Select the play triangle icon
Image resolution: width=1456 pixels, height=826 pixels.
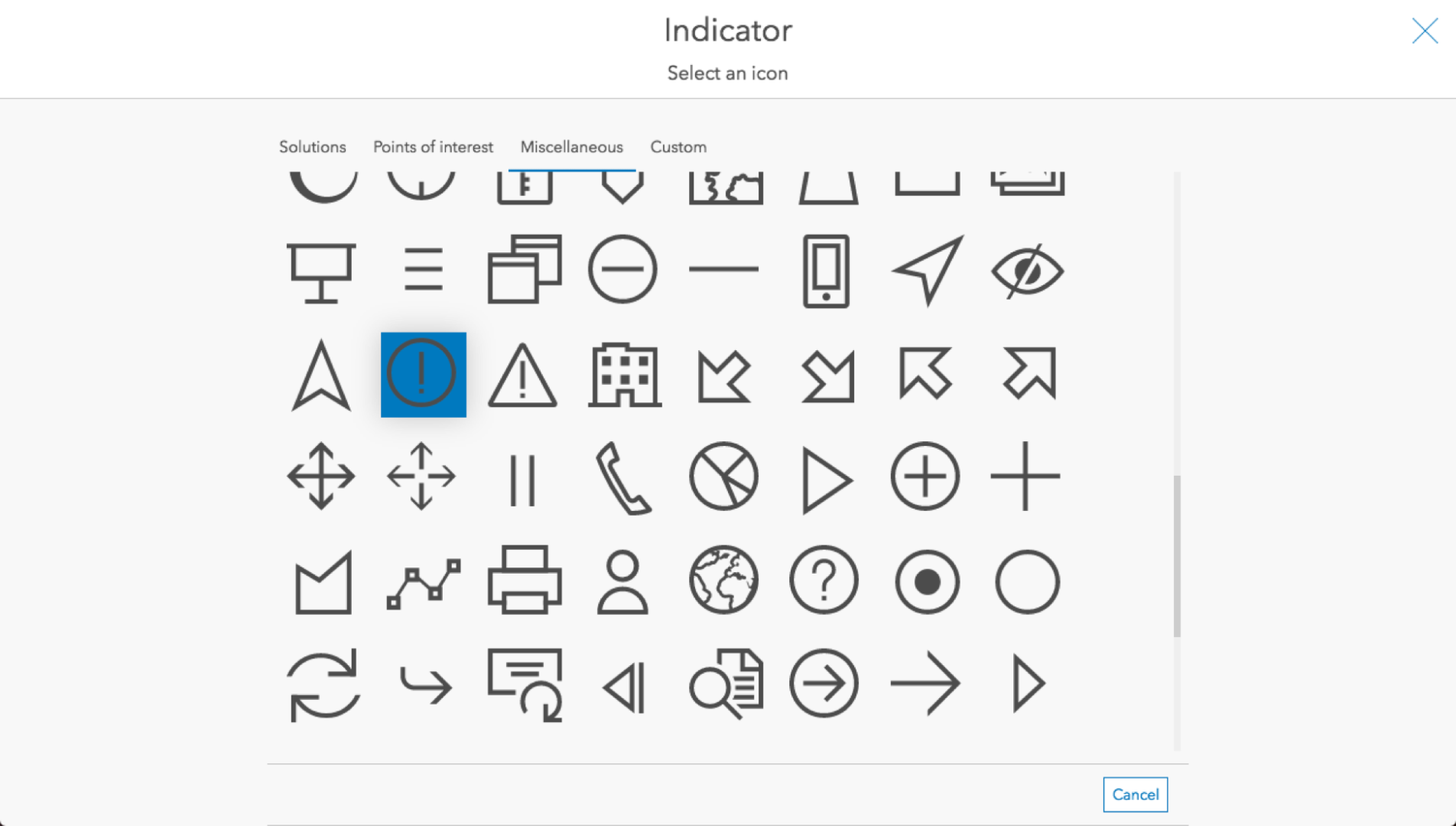tap(826, 480)
